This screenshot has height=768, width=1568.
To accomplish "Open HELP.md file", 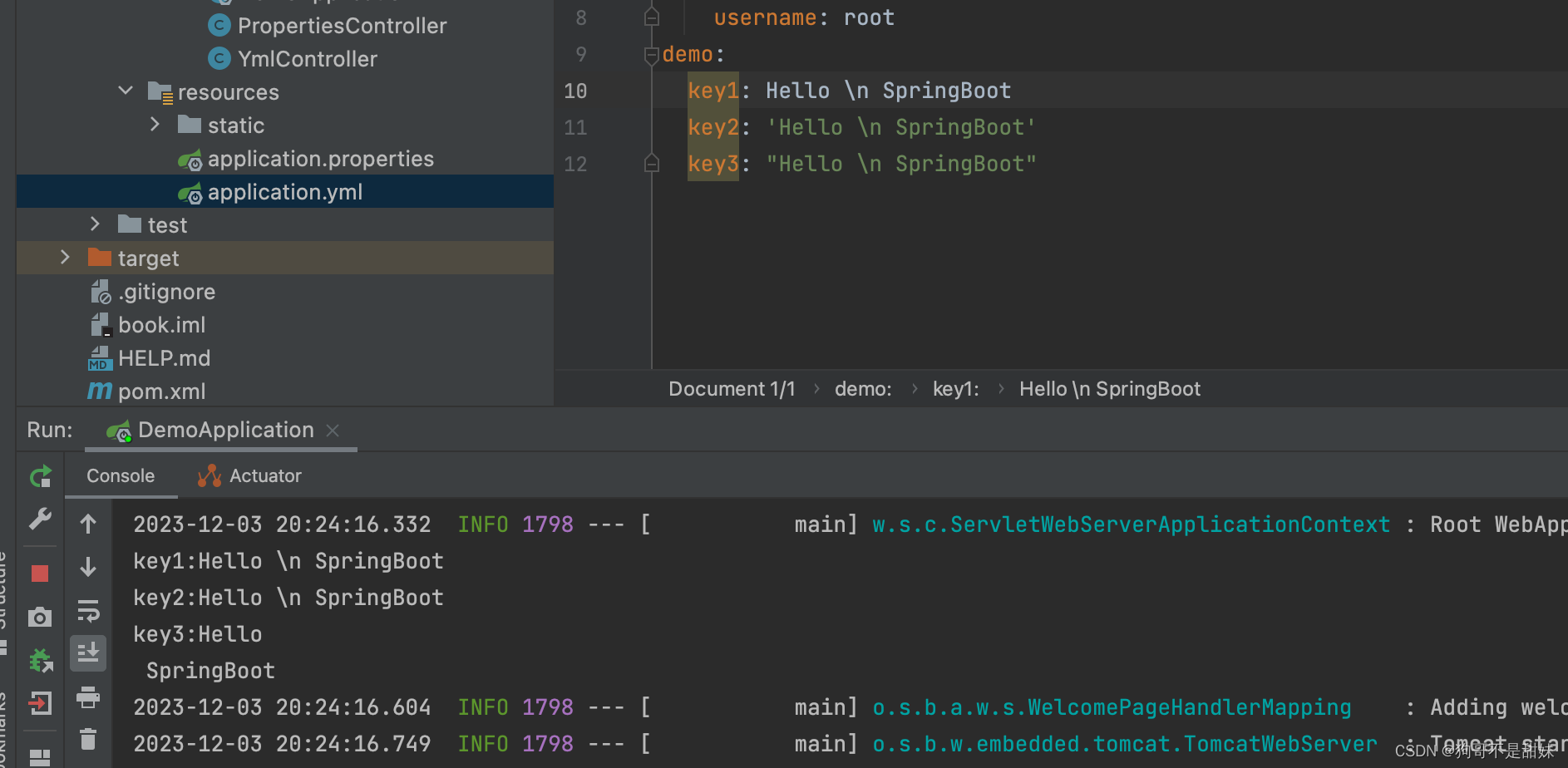I will (x=164, y=358).
